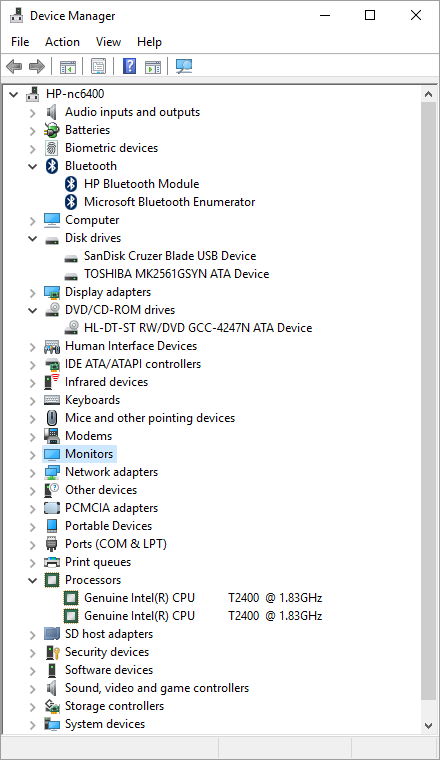Click the Show/Hide Console Tree icon
Viewport: 440px width, 760px height.
pos(68,66)
